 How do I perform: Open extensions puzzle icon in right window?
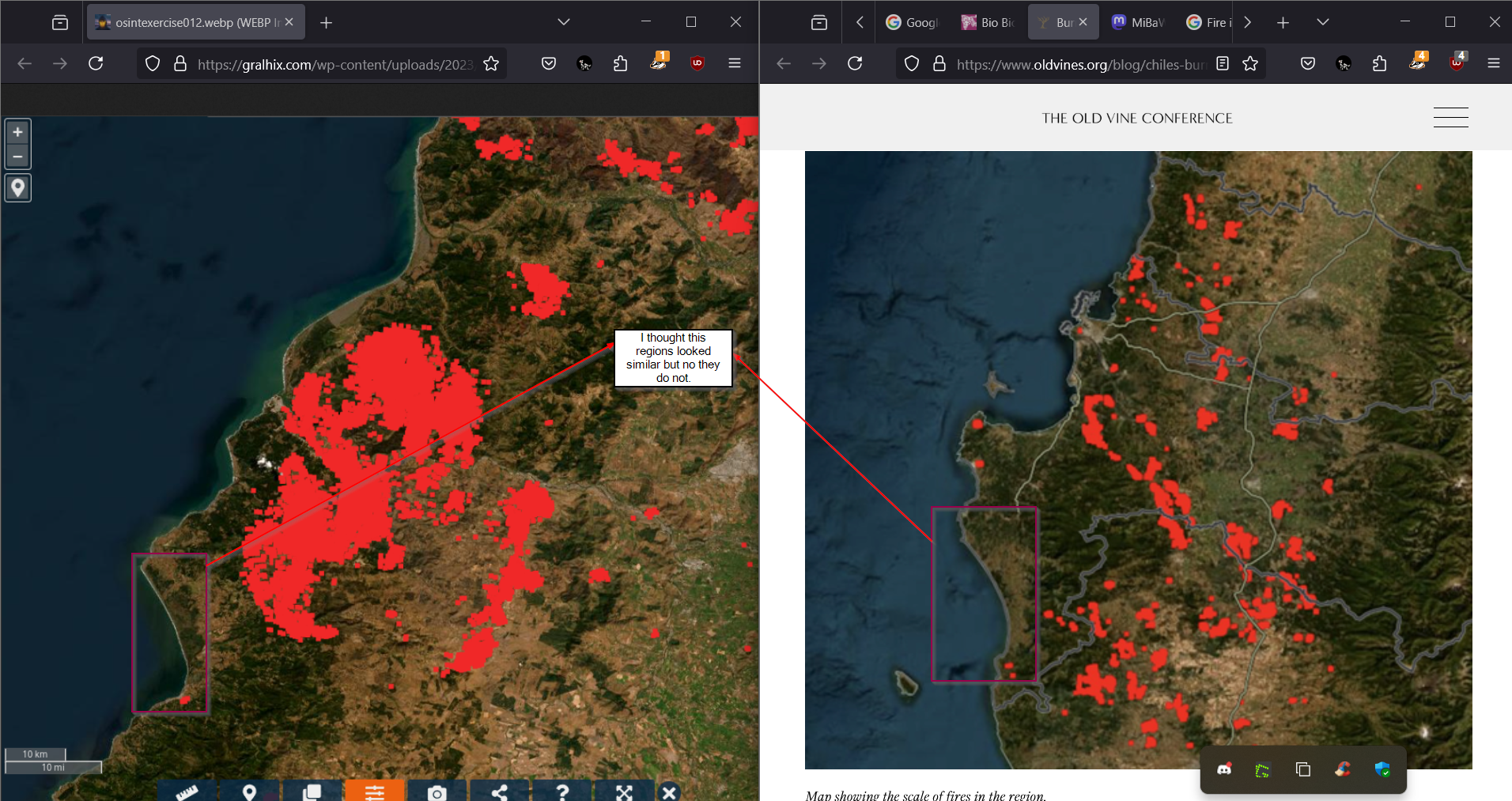pos(1380,63)
